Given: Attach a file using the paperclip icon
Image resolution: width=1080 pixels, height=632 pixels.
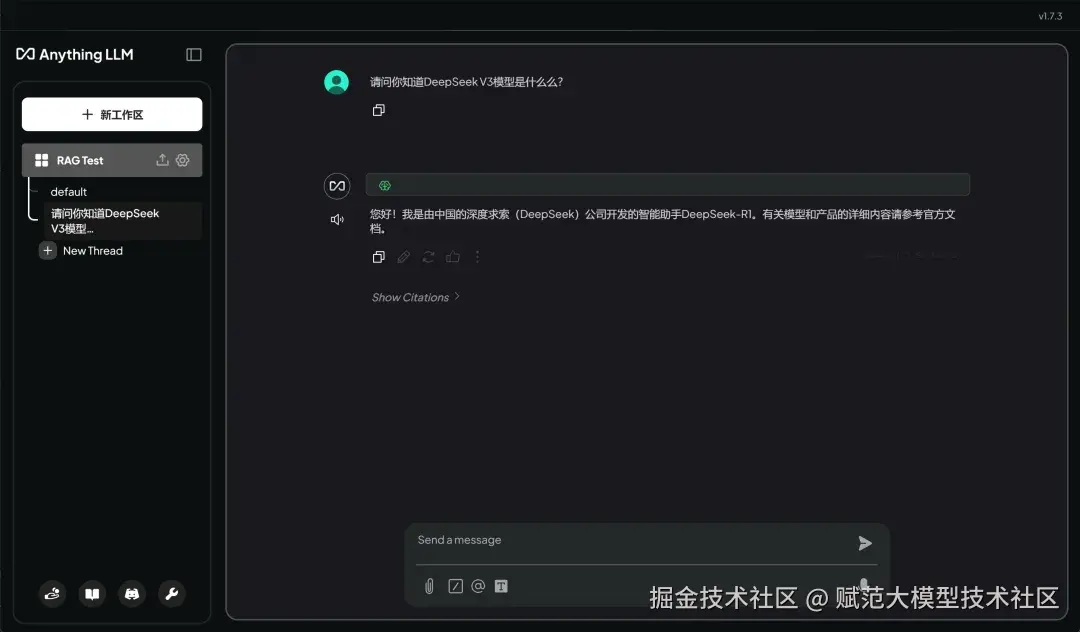Looking at the screenshot, I should 428,586.
